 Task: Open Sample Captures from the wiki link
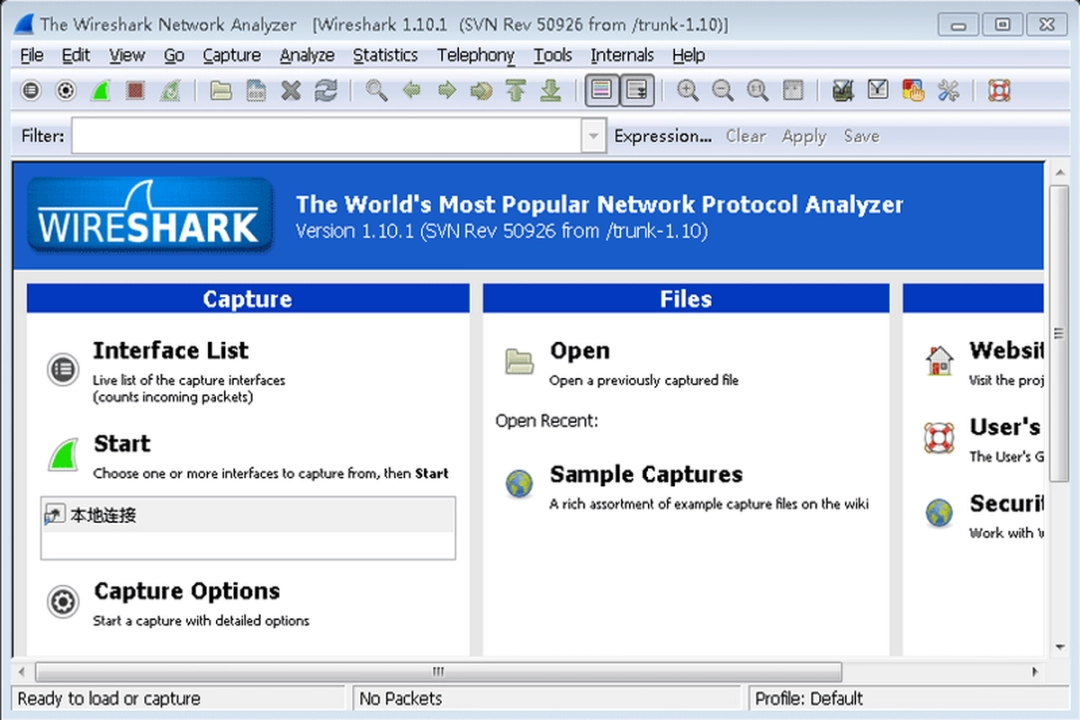pos(645,474)
